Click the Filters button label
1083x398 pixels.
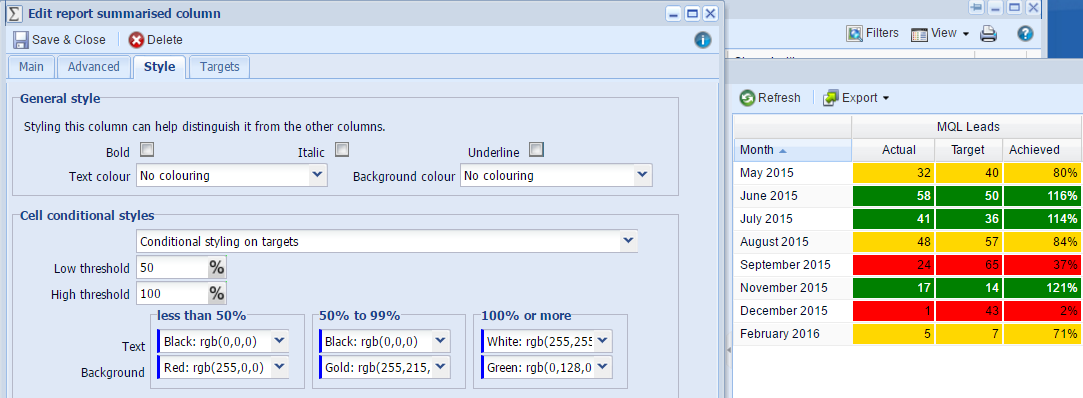(x=883, y=33)
